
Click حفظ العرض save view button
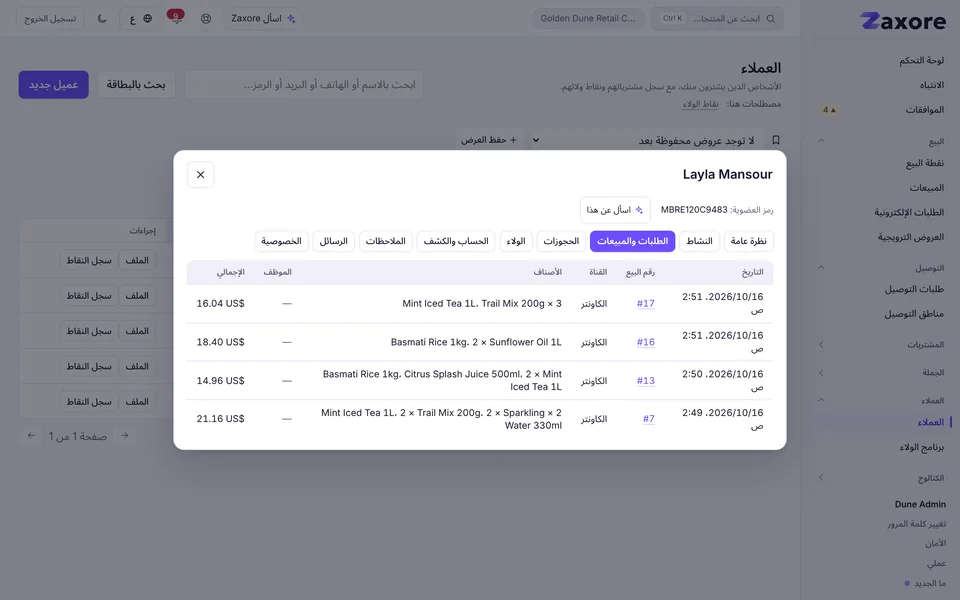[x=489, y=140]
